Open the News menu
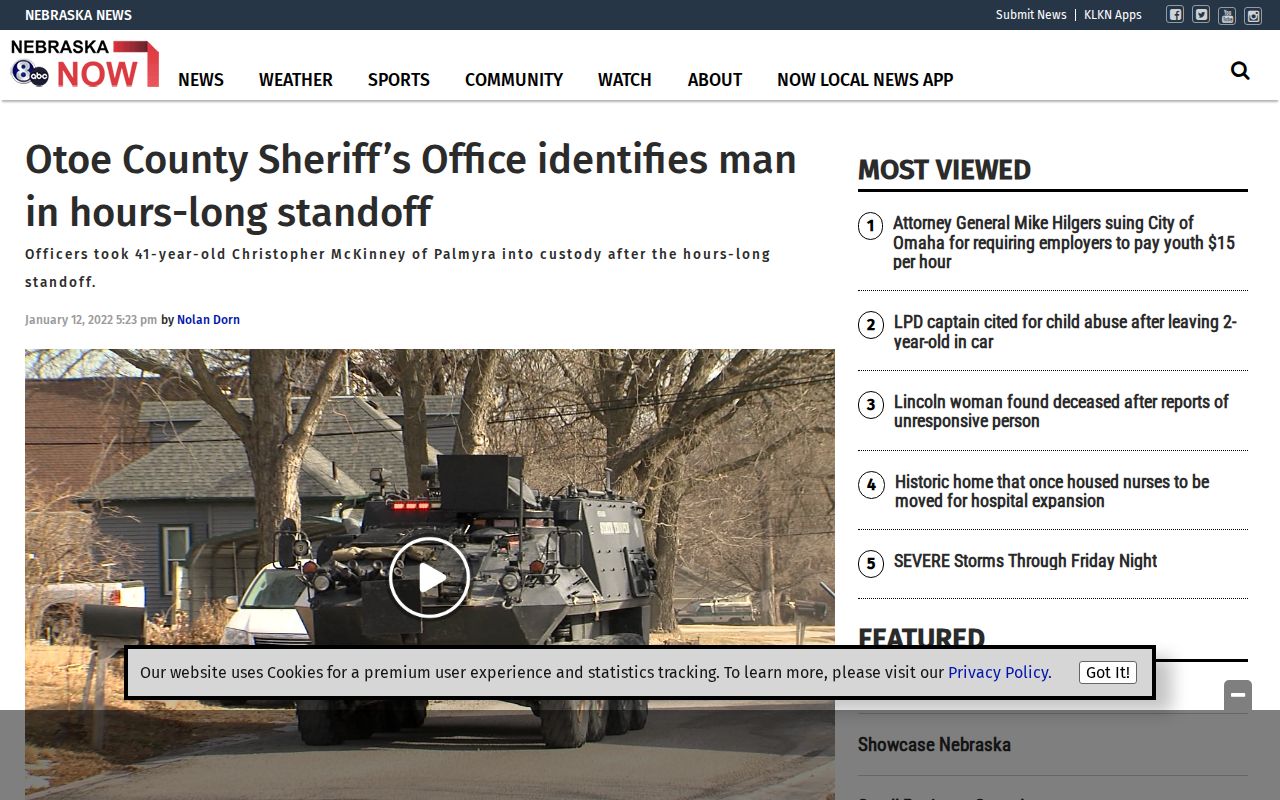1280x800 pixels. (x=201, y=80)
